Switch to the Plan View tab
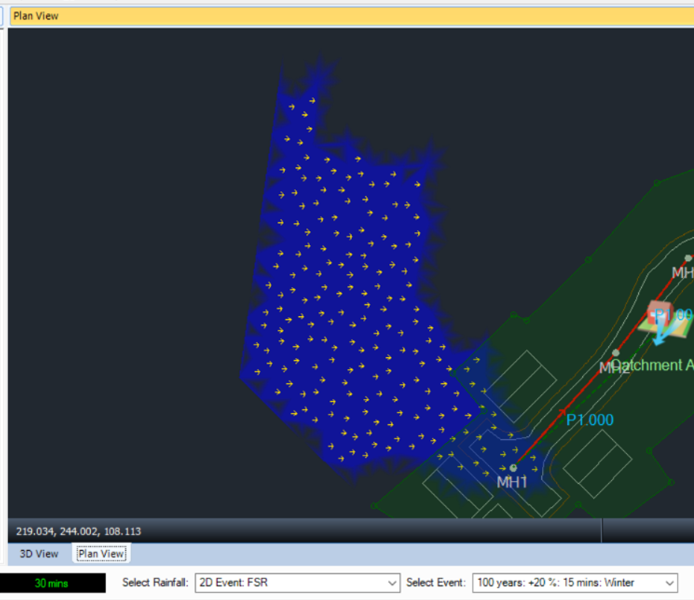 tap(101, 553)
